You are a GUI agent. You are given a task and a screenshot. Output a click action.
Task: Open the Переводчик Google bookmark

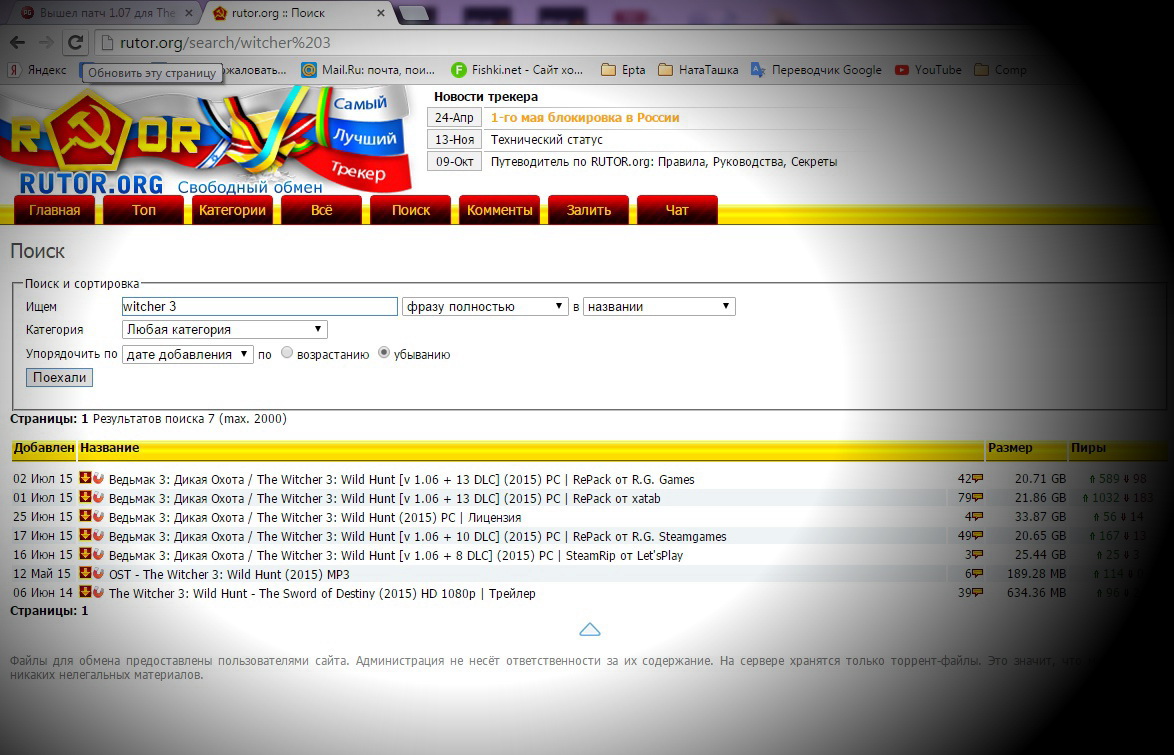(x=816, y=70)
